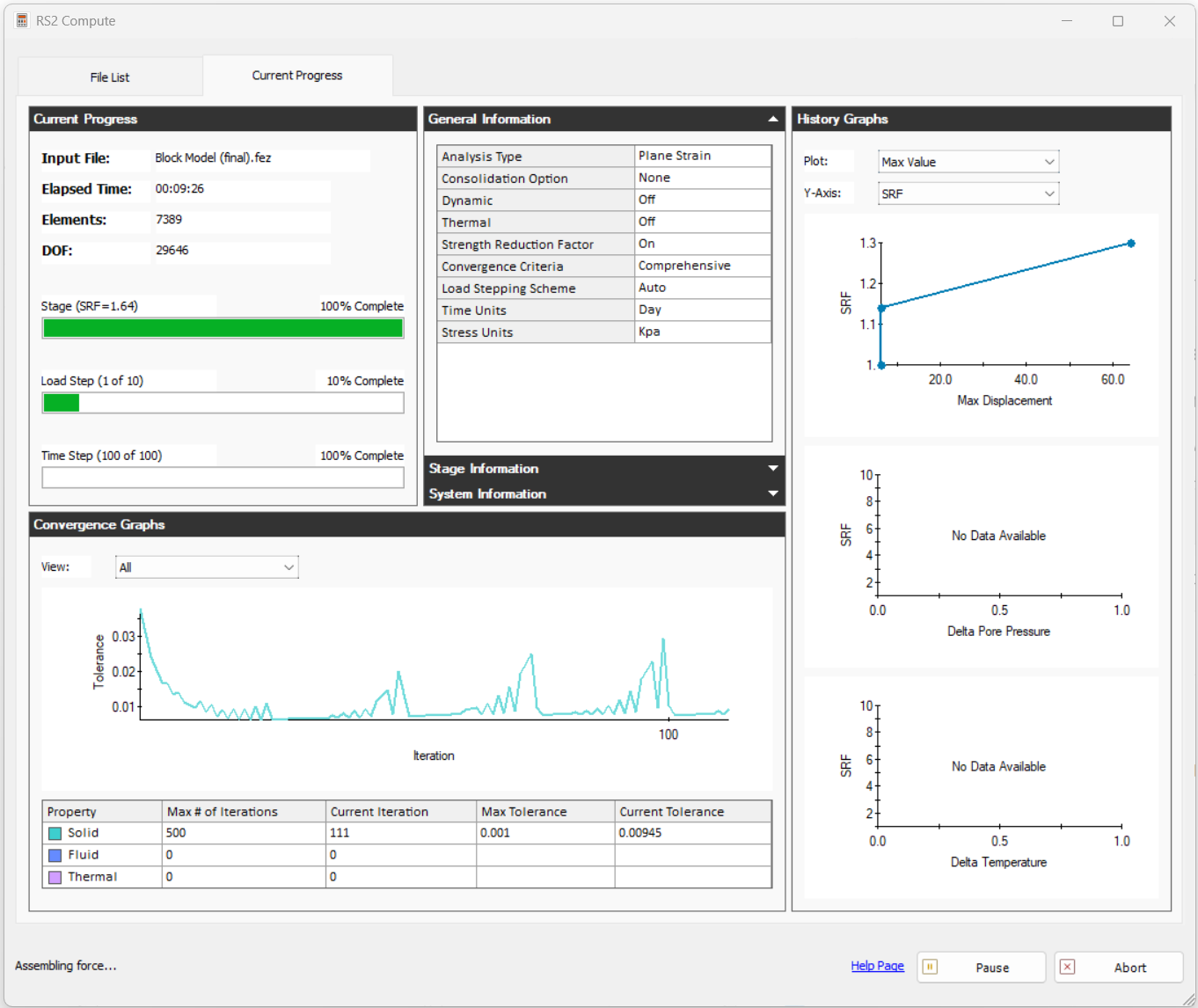Click the Current Tolerance column header

click(693, 811)
